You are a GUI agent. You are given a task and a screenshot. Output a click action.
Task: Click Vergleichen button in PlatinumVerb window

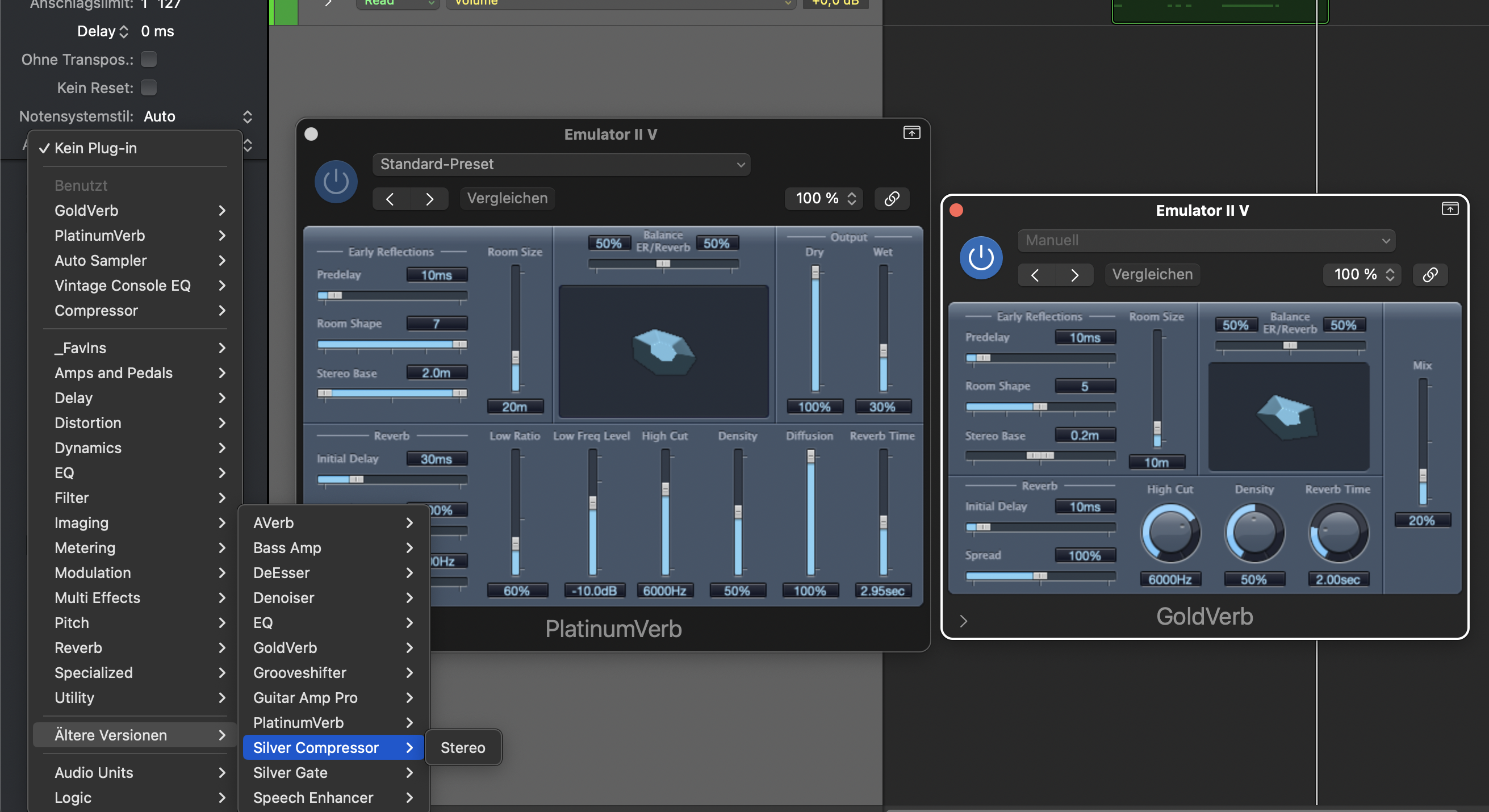507,198
